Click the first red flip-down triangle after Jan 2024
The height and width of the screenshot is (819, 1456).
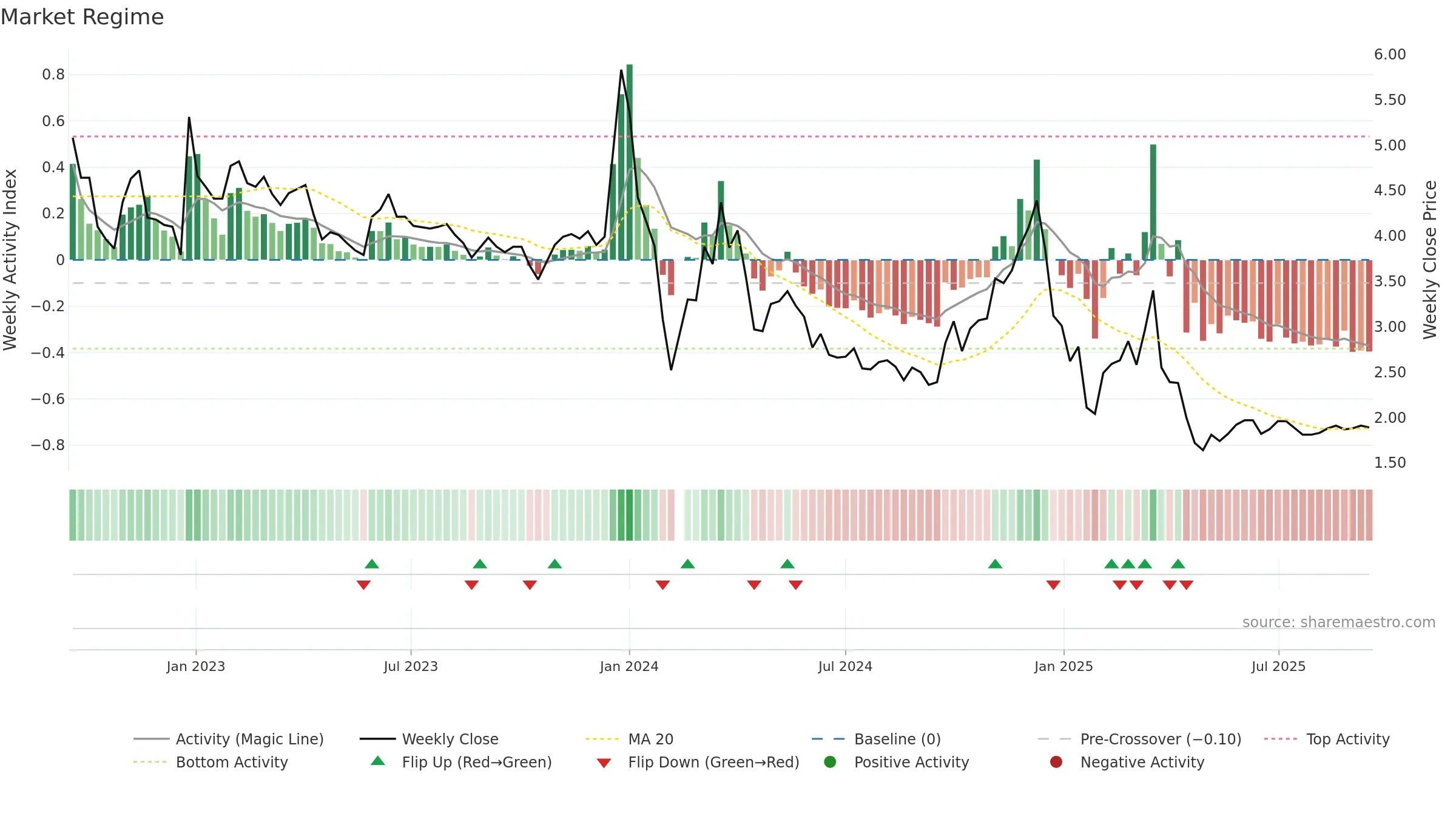(x=662, y=585)
